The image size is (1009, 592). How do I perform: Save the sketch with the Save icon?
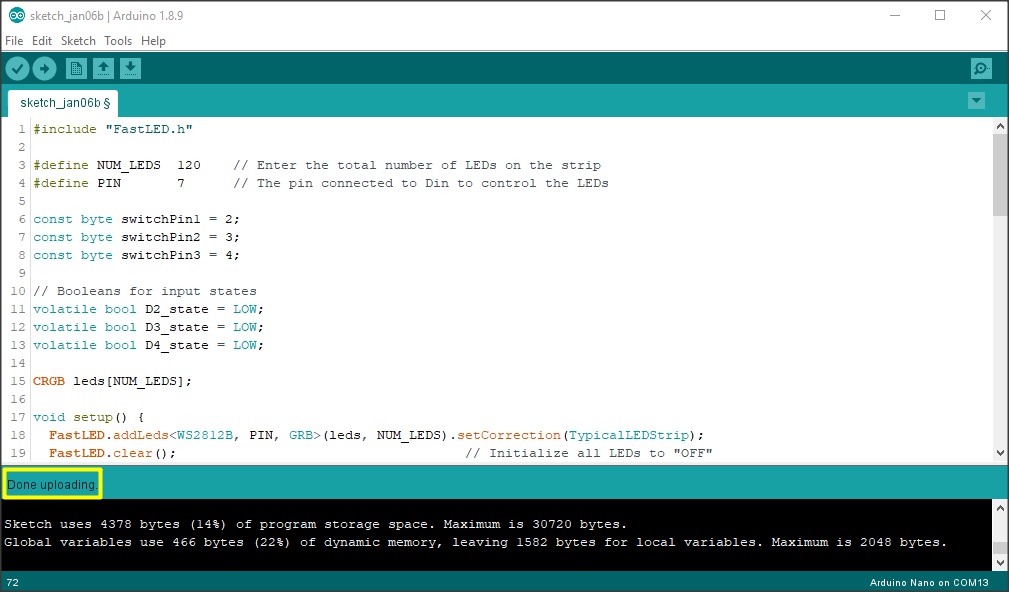coord(130,68)
